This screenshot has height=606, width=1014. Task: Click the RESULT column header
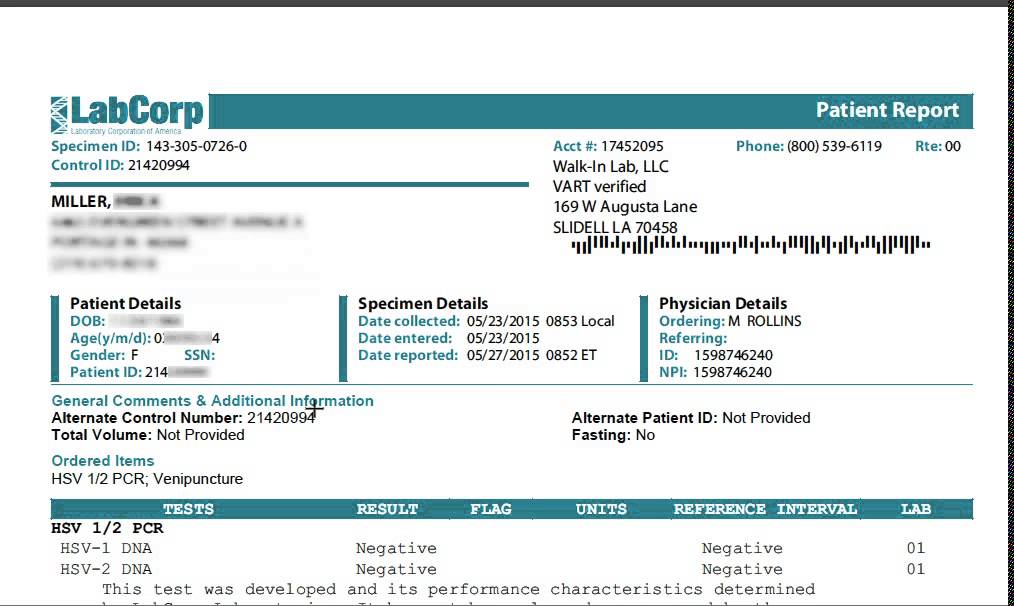(387, 509)
